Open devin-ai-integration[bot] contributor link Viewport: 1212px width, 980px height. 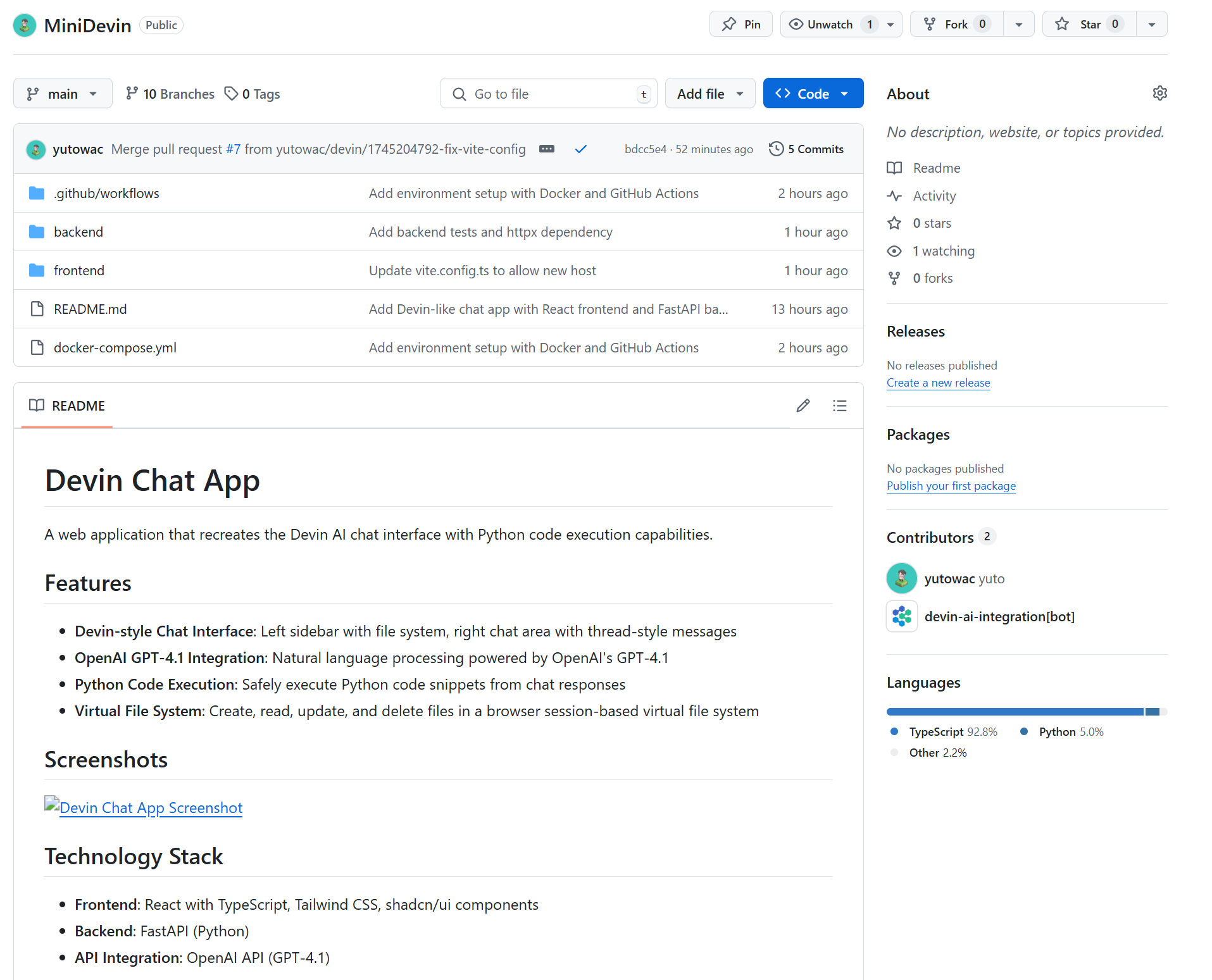tap(999, 617)
